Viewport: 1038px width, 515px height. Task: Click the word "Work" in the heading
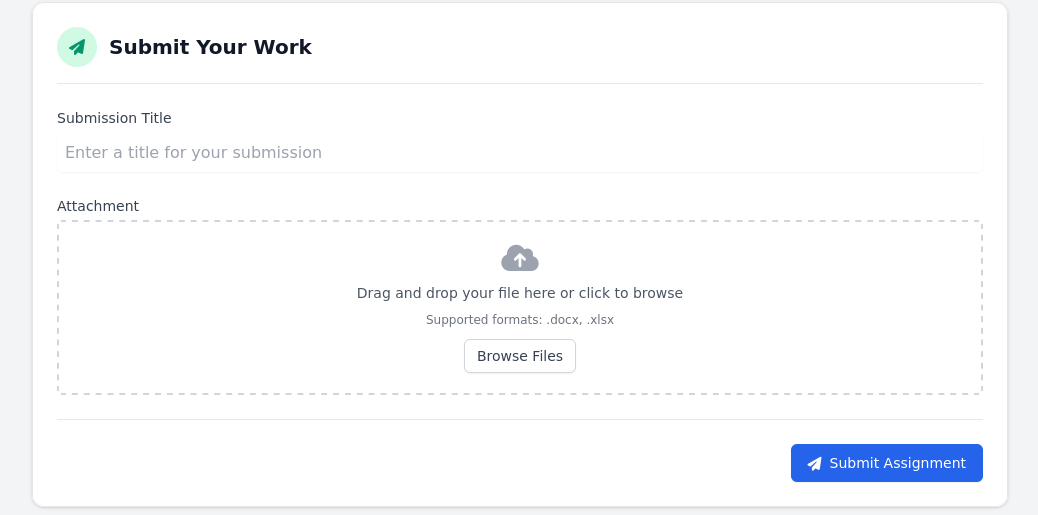pos(284,47)
